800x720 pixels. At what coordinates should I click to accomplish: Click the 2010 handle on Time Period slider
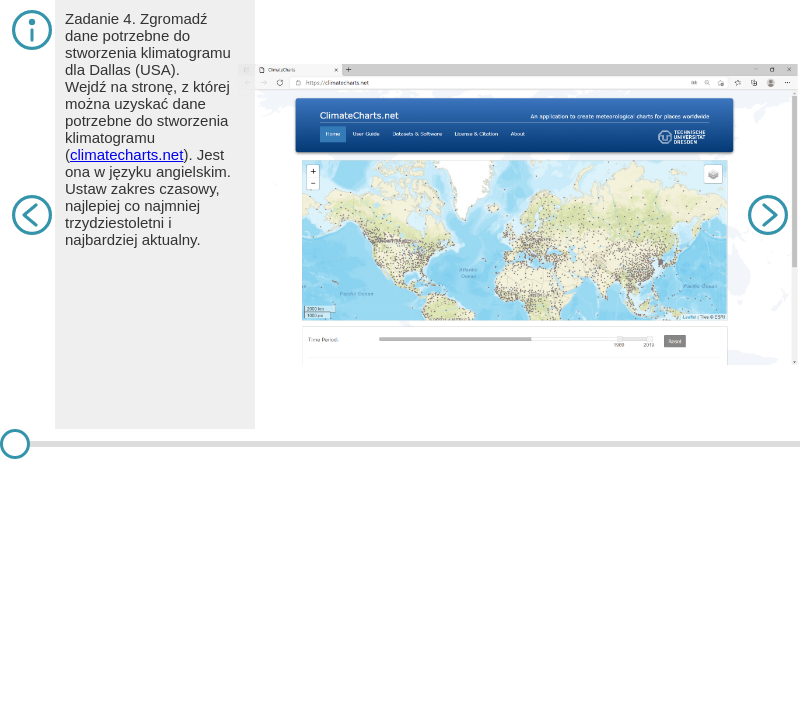pyautogui.click(x=649, y=339)
